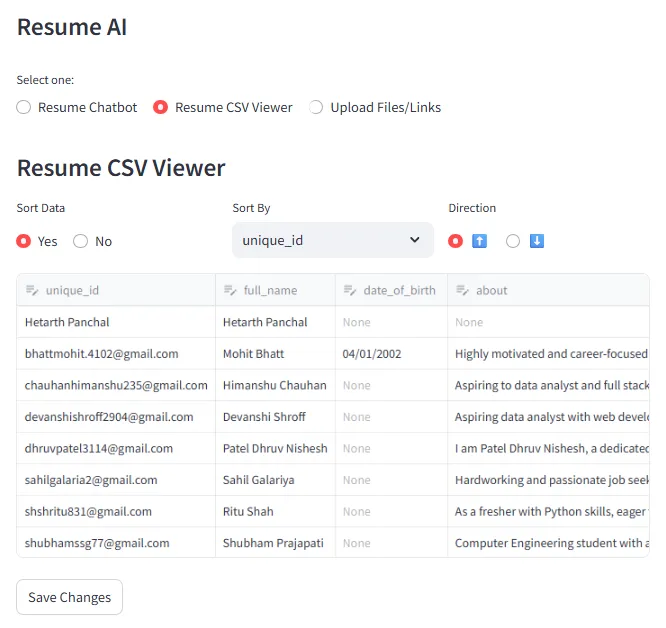Click the down arrow sort direction icon
This screenshot has height=628, width=666.
537,241
